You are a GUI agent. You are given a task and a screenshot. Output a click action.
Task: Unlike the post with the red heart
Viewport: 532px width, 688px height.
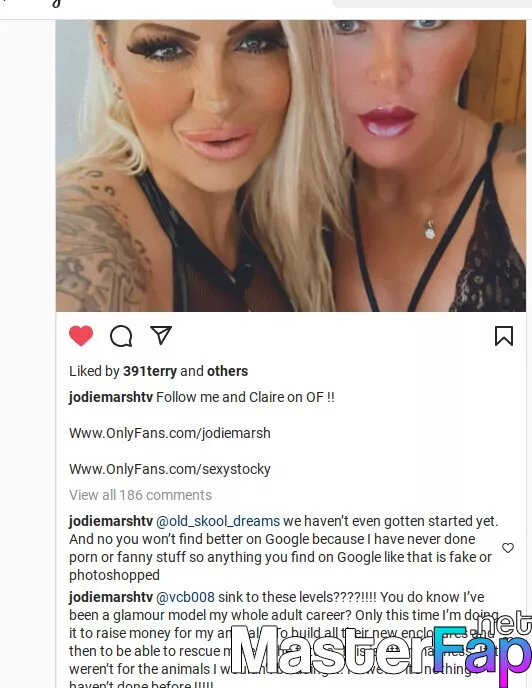81,336
